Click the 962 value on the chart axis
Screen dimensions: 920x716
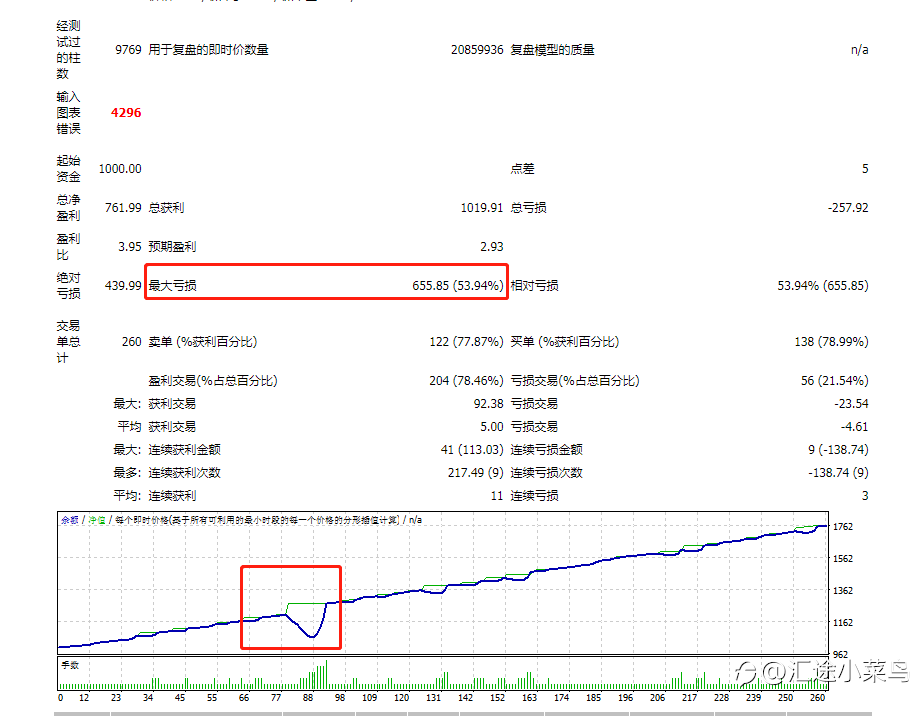[840, 654]
